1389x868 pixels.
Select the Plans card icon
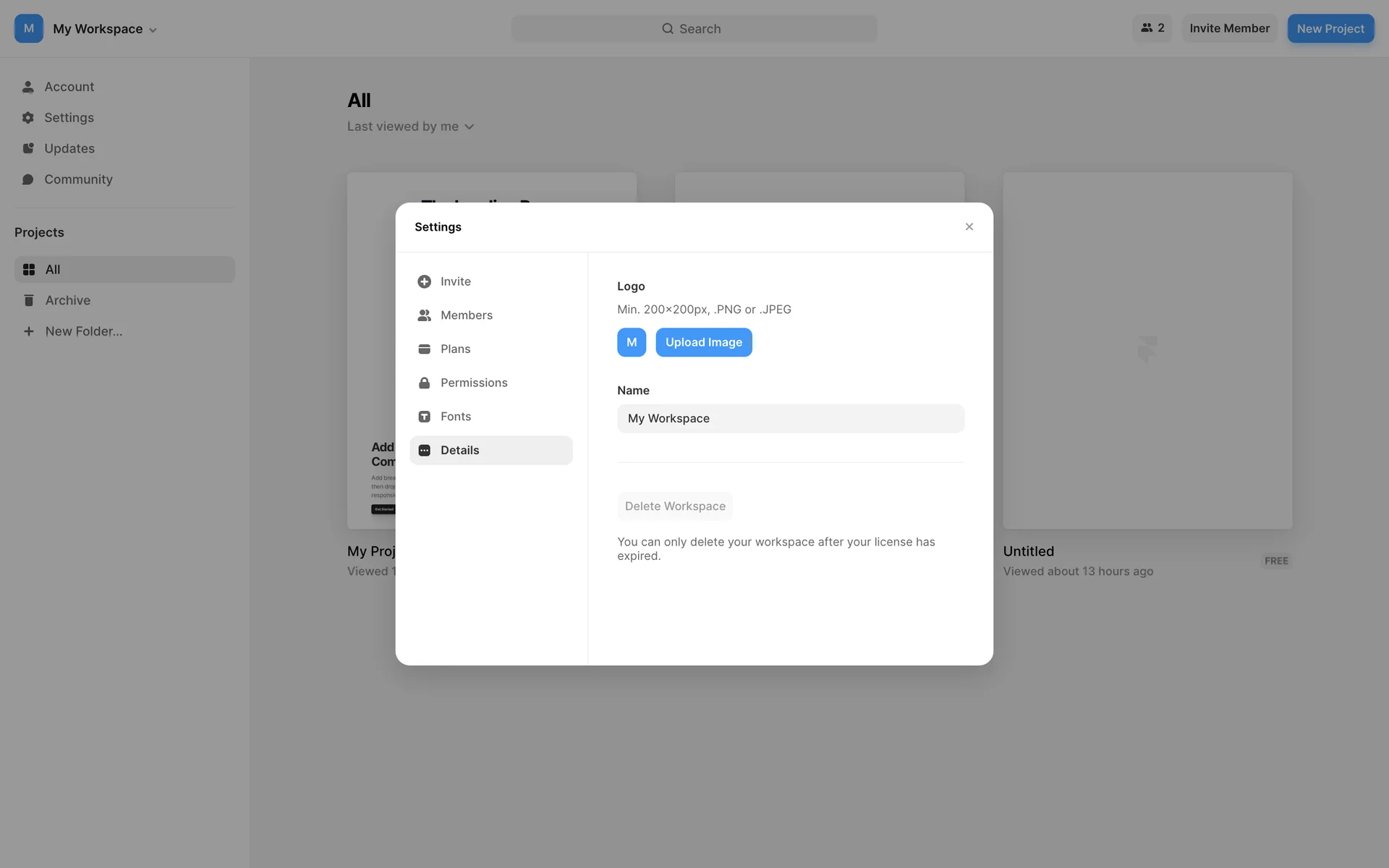click(424, 349)
